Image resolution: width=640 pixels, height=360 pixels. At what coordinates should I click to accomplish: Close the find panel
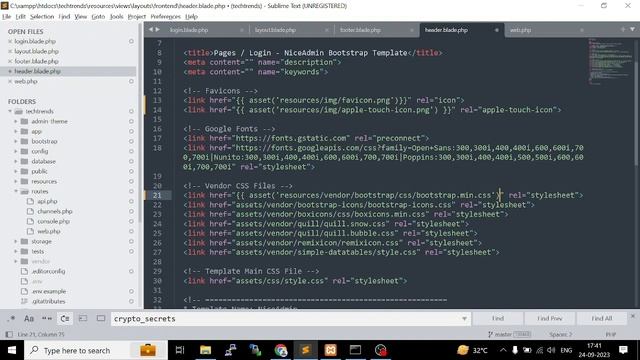tap(633, 316)
